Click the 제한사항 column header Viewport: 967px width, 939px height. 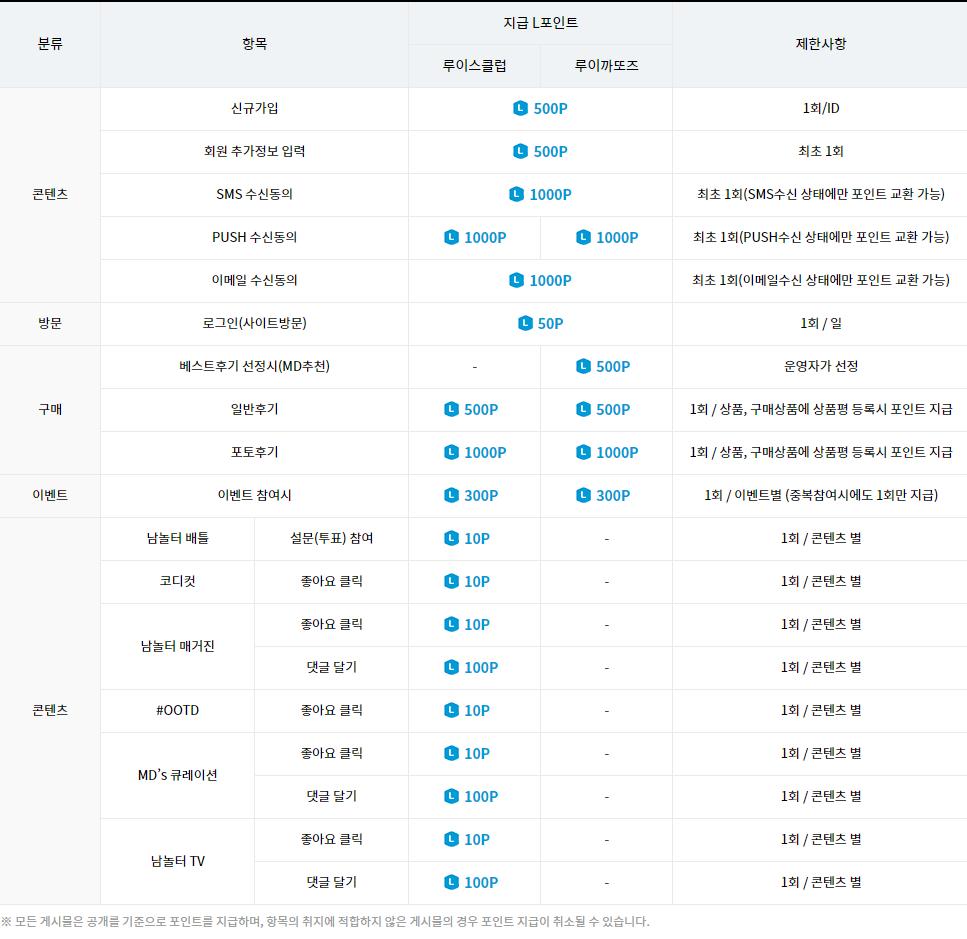pos(820,44)
